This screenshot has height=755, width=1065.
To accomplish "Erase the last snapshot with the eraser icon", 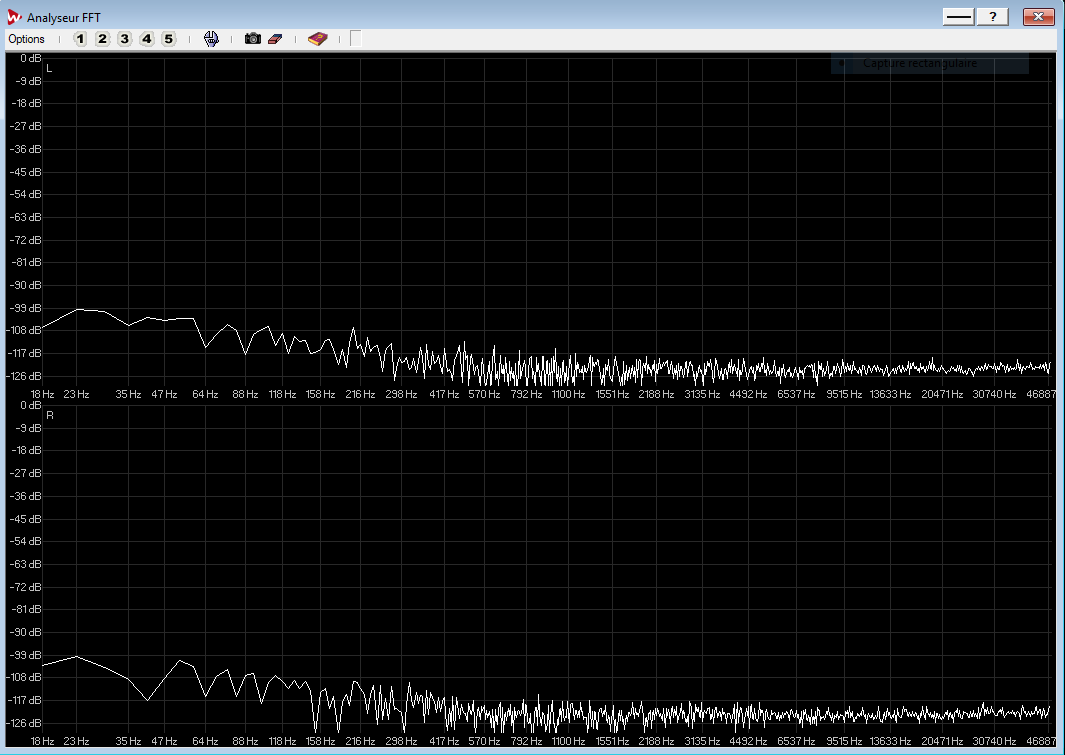I will 274,39.
